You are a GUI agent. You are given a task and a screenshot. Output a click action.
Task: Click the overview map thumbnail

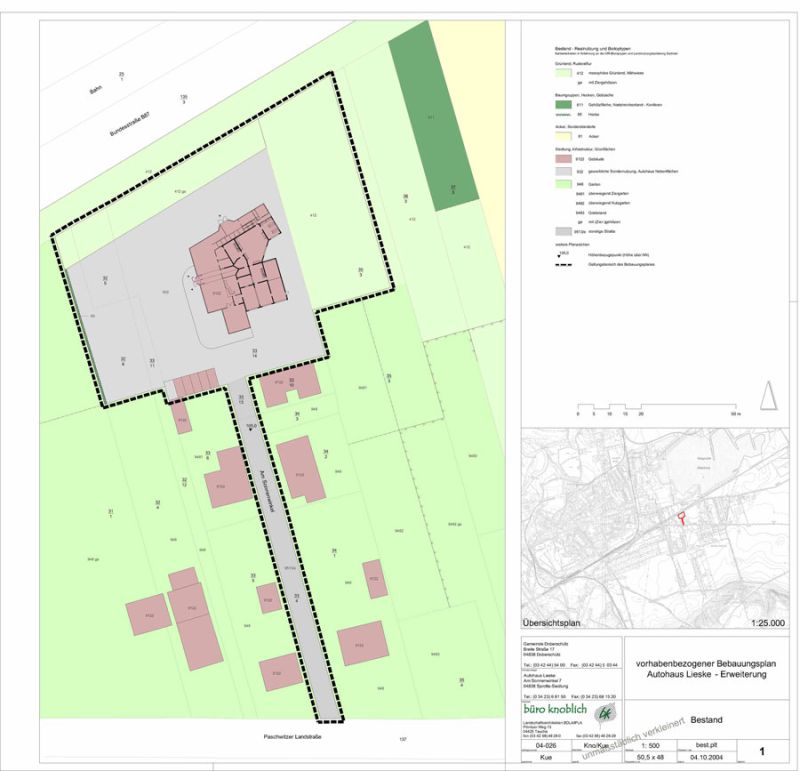point(655,528)
